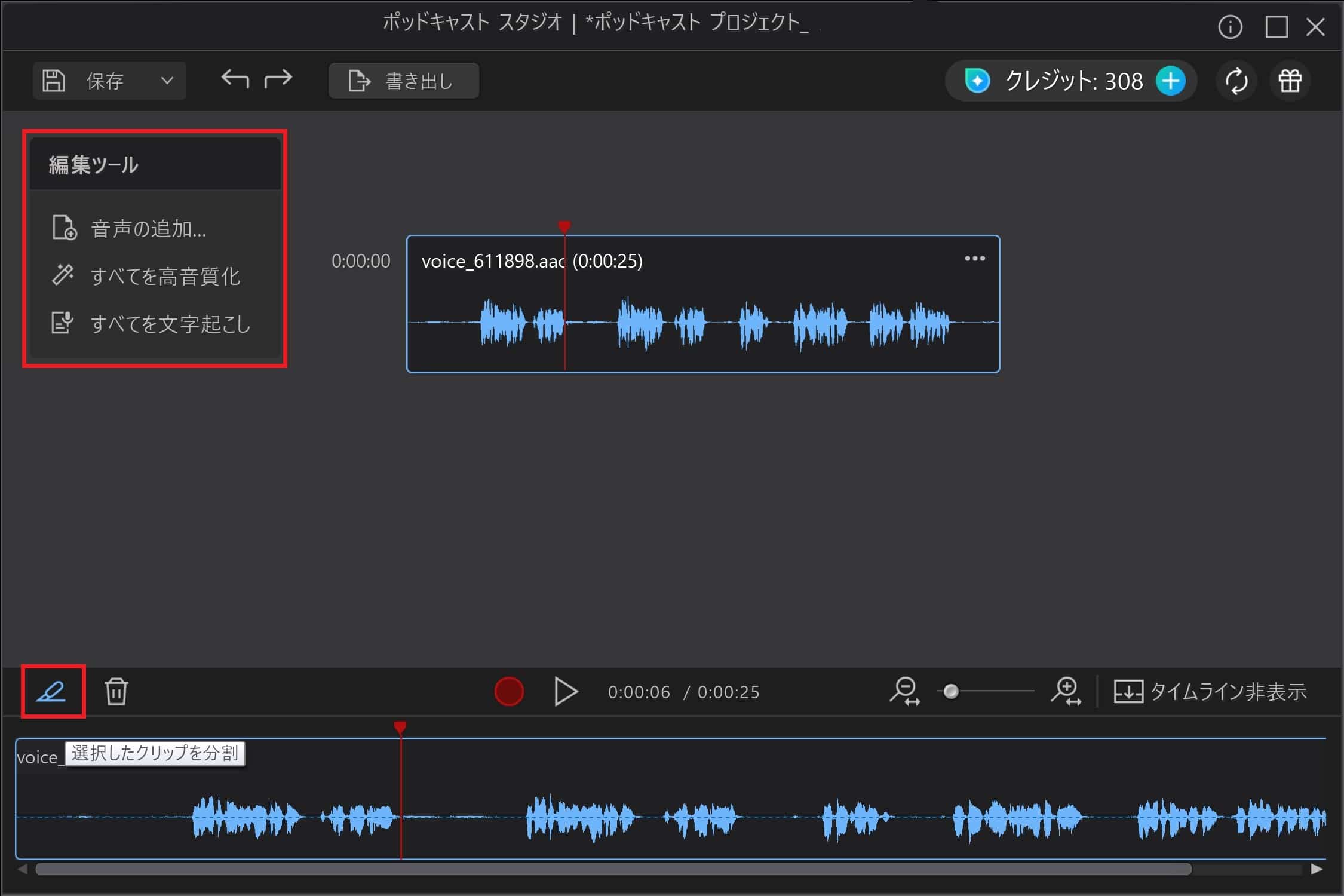Select the split clip tool
The image size is (1344, 896).
coord(52,692)
